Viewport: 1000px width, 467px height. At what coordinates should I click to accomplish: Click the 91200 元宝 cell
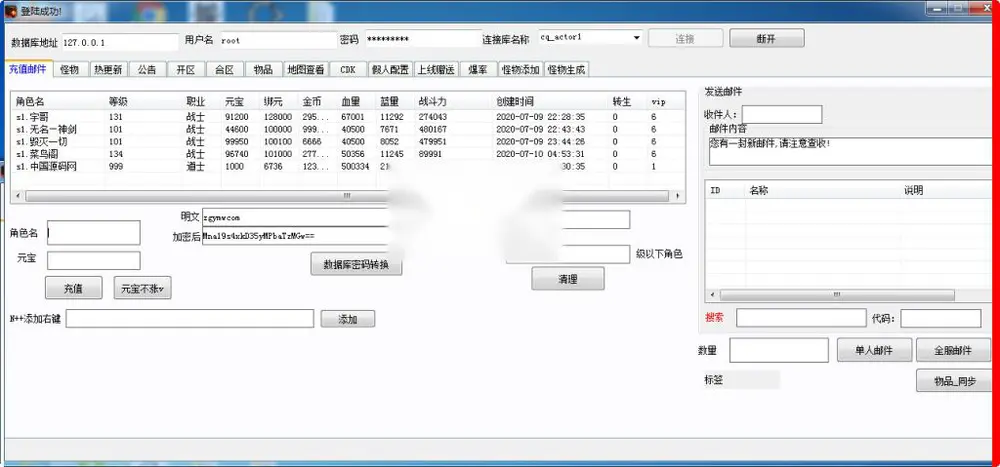237,117
